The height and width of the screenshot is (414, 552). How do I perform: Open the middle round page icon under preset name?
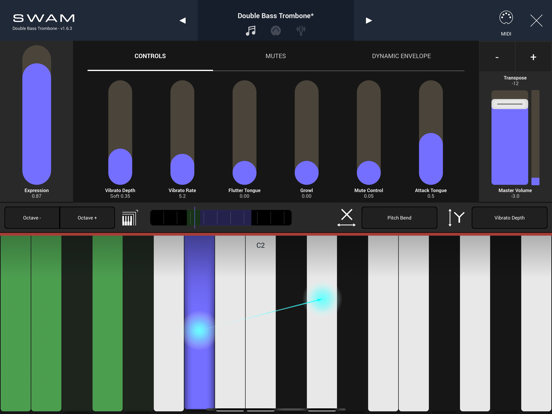pyautogui.click(x=276, y=31)
